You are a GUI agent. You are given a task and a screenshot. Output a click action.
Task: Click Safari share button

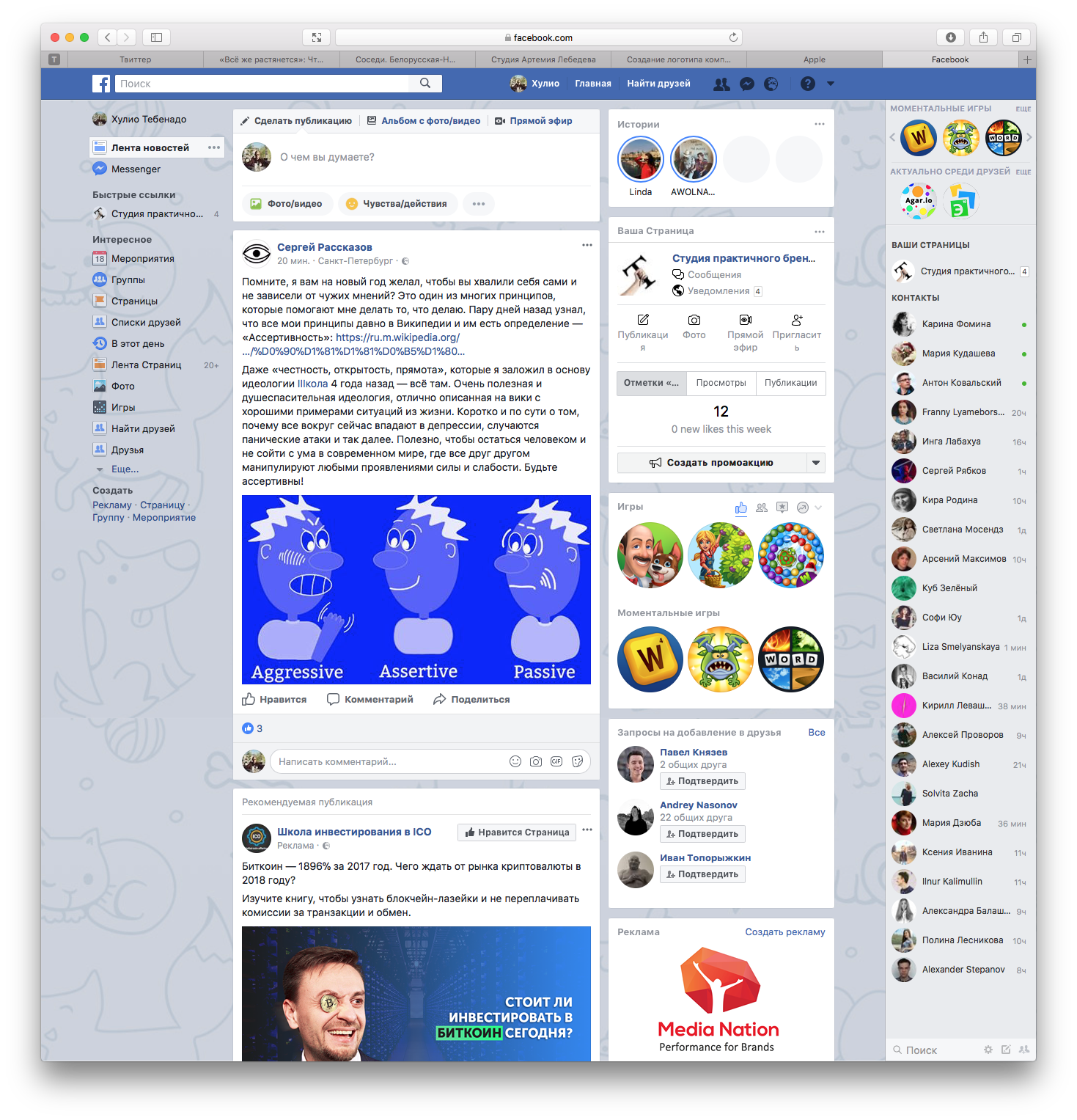tap(984, 37)
